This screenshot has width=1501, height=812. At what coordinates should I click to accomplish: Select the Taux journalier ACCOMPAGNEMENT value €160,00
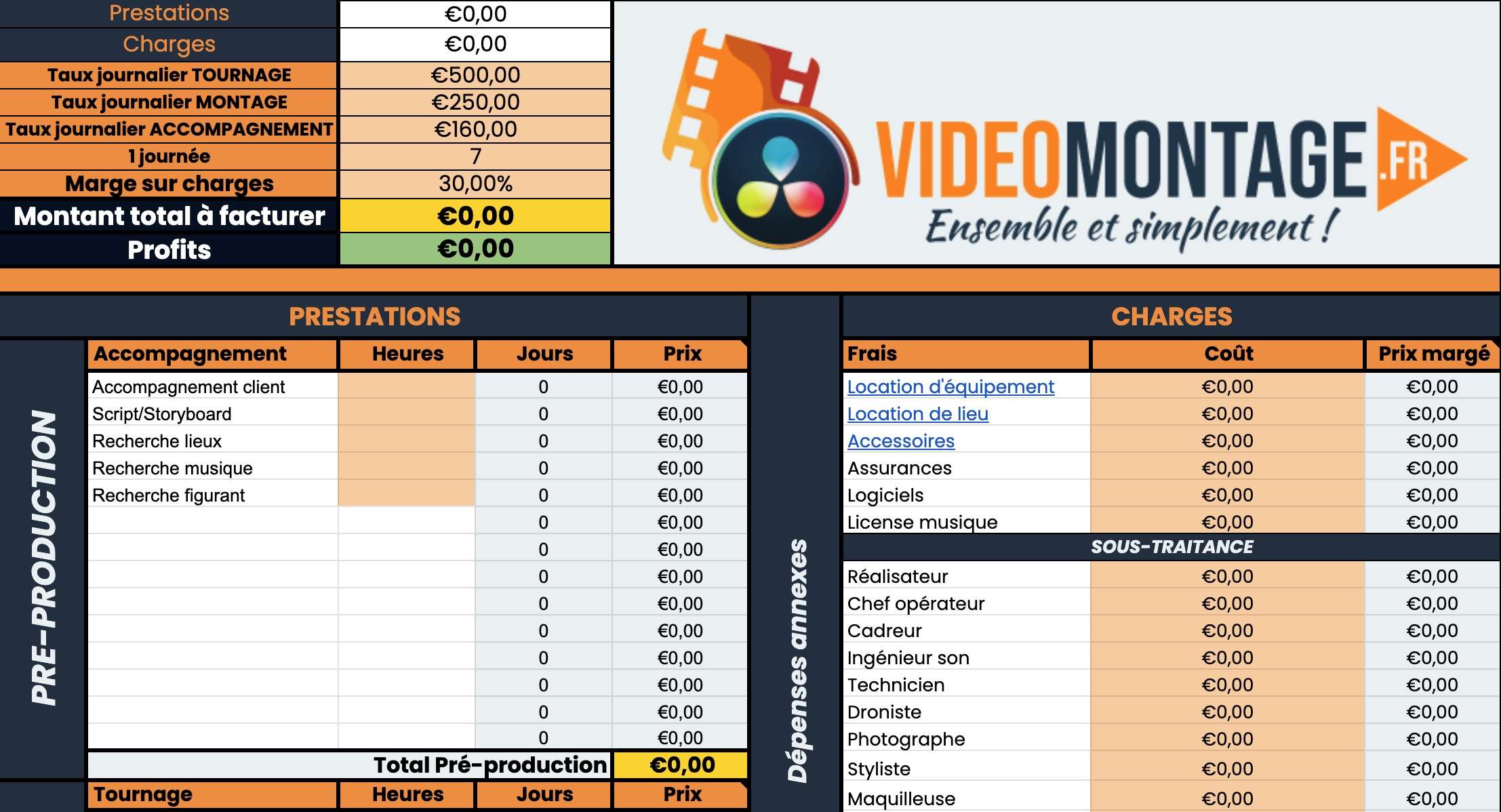pos(475,129)
